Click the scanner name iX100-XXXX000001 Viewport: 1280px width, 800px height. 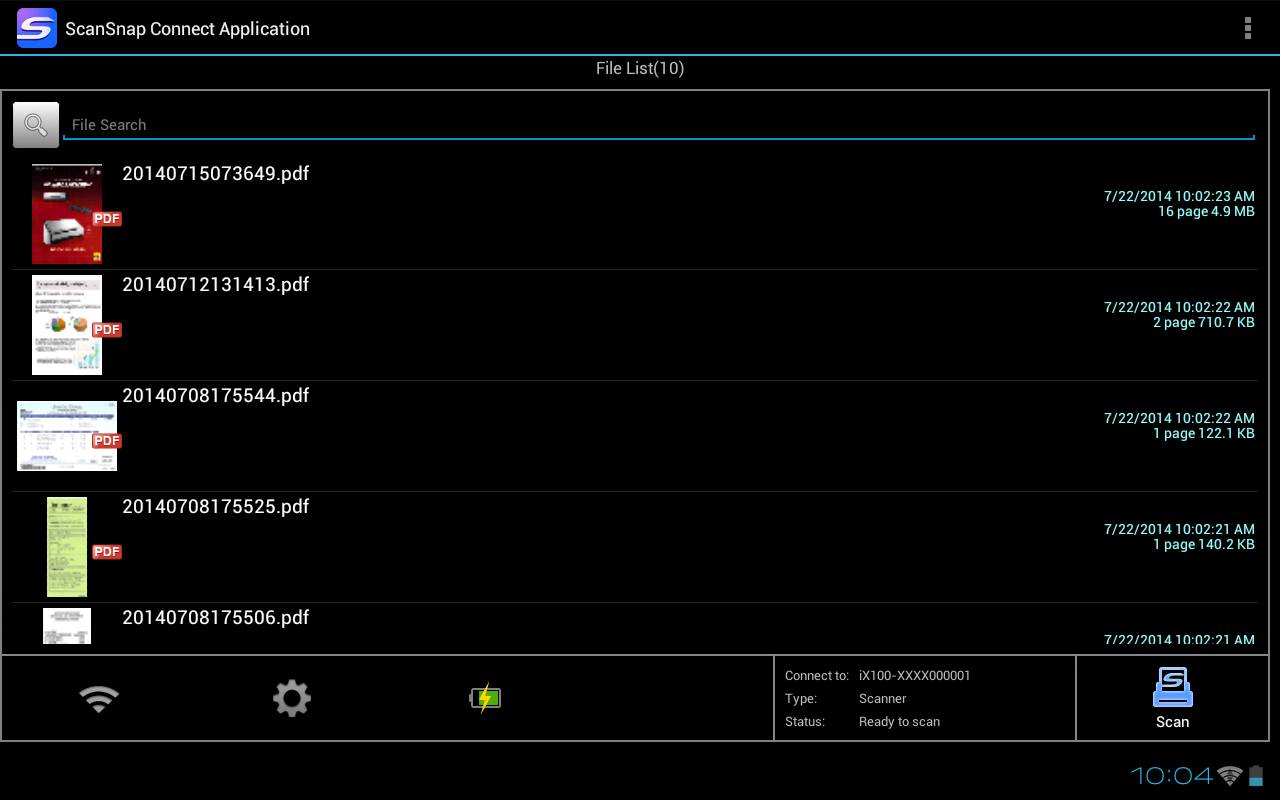[x=915, y=676]
